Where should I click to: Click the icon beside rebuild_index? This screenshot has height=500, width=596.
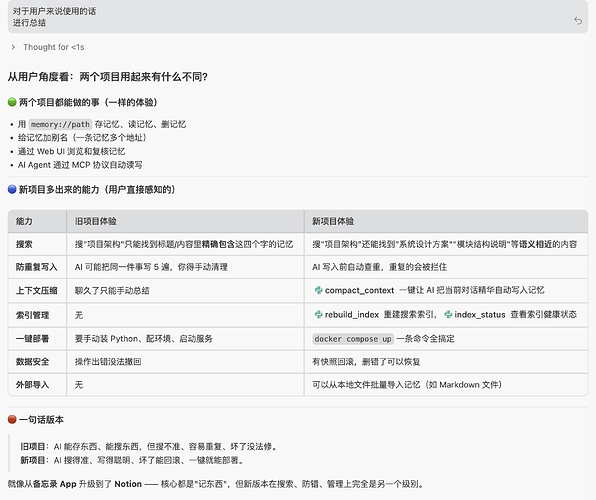pyautogui.click(x=319, y=314)
